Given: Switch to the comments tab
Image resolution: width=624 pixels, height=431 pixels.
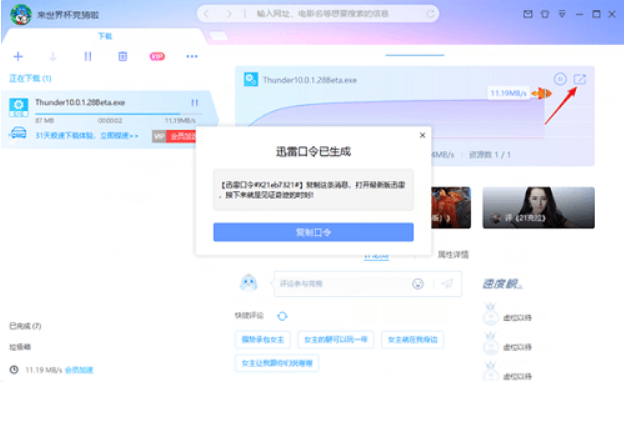Looking at the screenshot, I should [x=376, y=257].
